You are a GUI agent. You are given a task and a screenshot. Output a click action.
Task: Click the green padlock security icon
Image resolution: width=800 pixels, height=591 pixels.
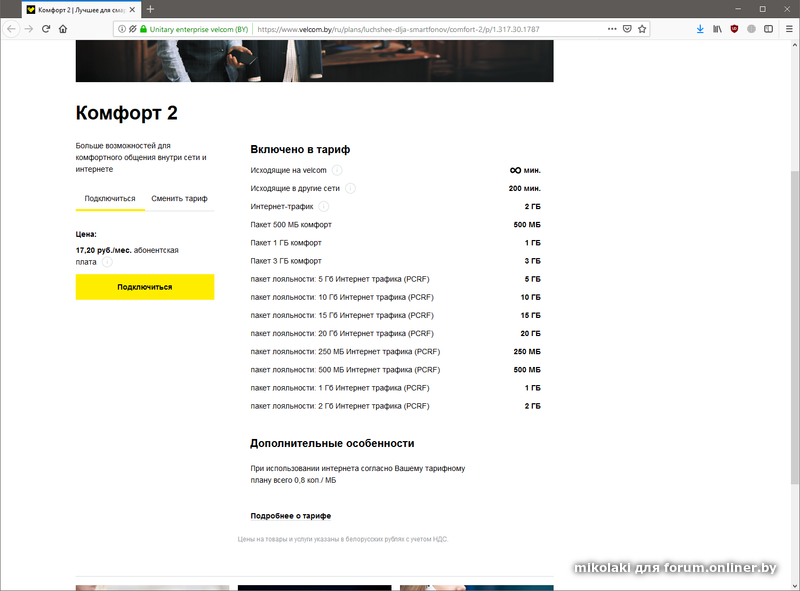click(143, 29)
